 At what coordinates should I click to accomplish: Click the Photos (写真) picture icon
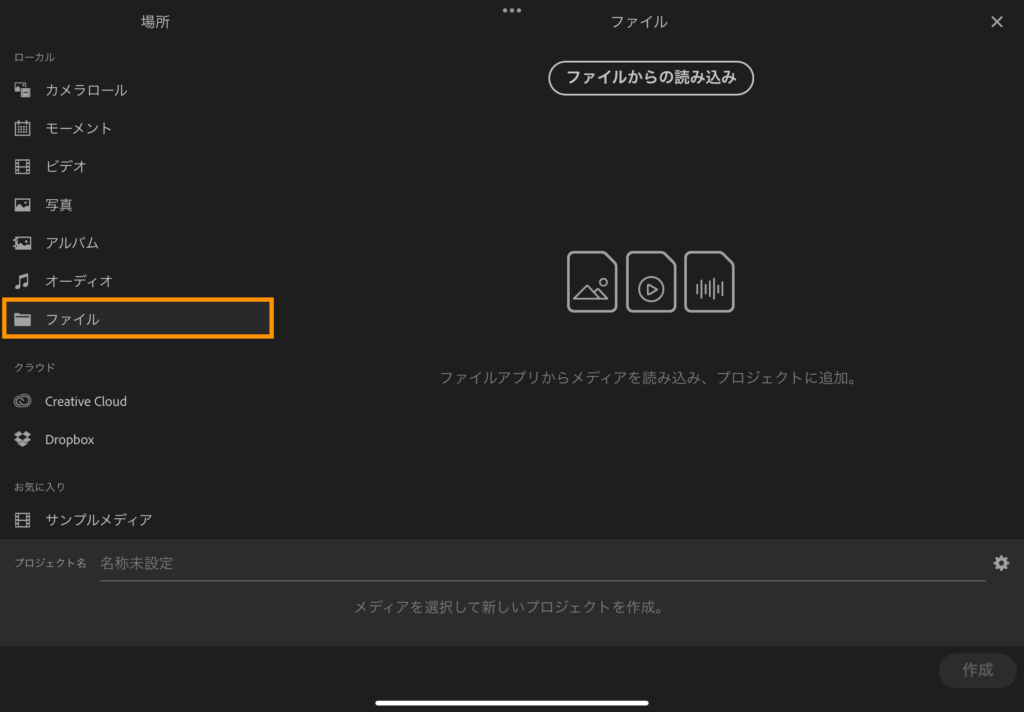tap(23, 205)
